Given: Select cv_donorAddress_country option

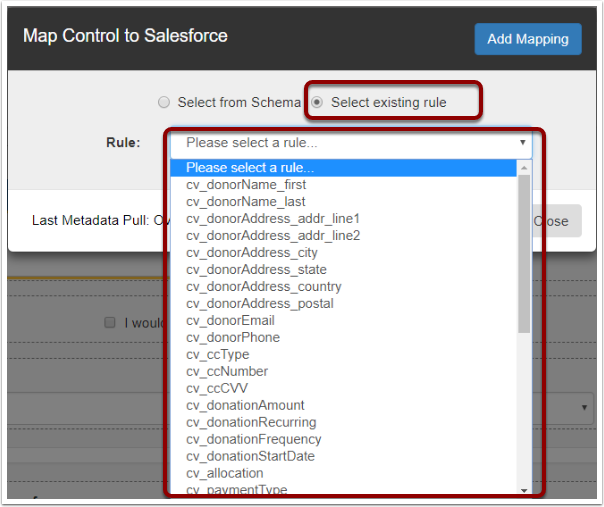Looking at the screenshot, I should tap(343, 286).
